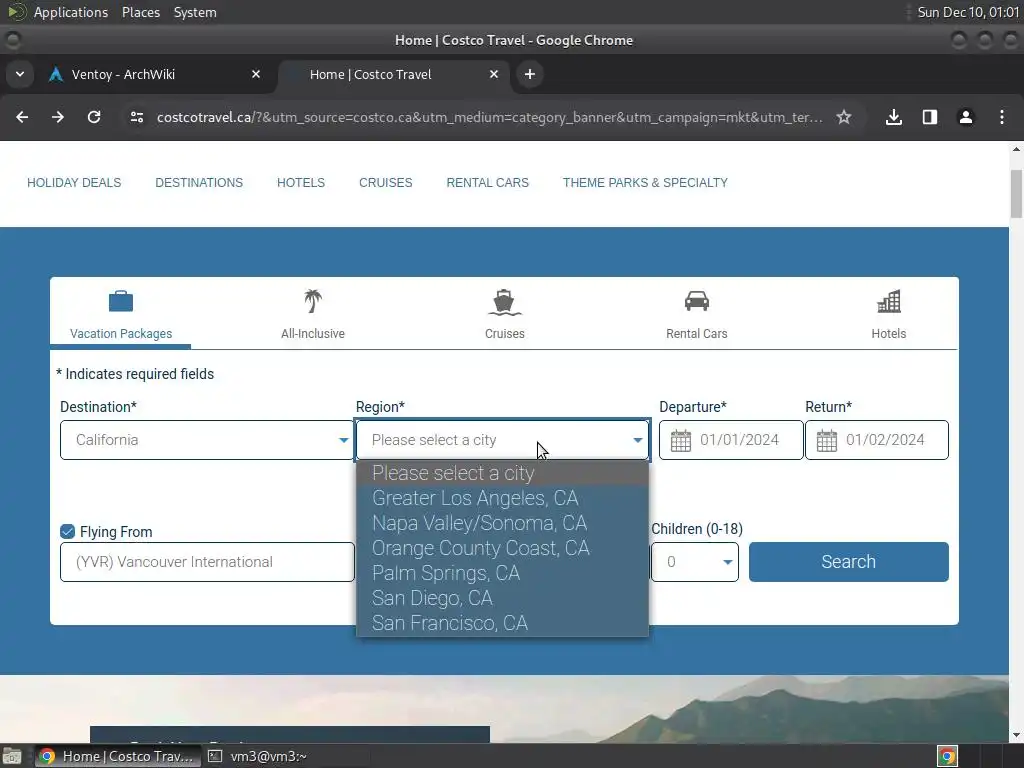1024x768 pixels.
Task: Select the Vacation Packages briefcase icon
Action: [121, 301]
